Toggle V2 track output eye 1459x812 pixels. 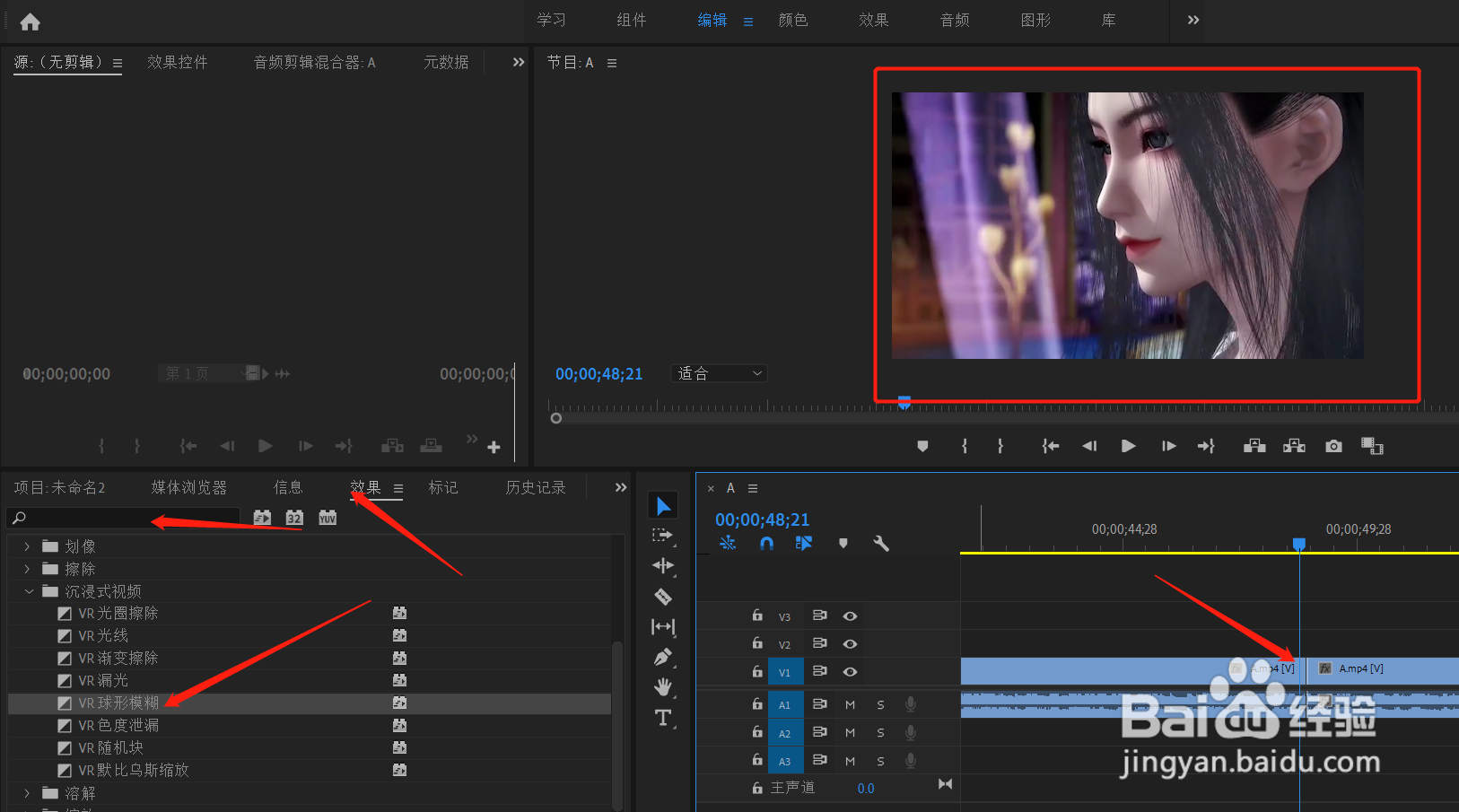(850, 644)
